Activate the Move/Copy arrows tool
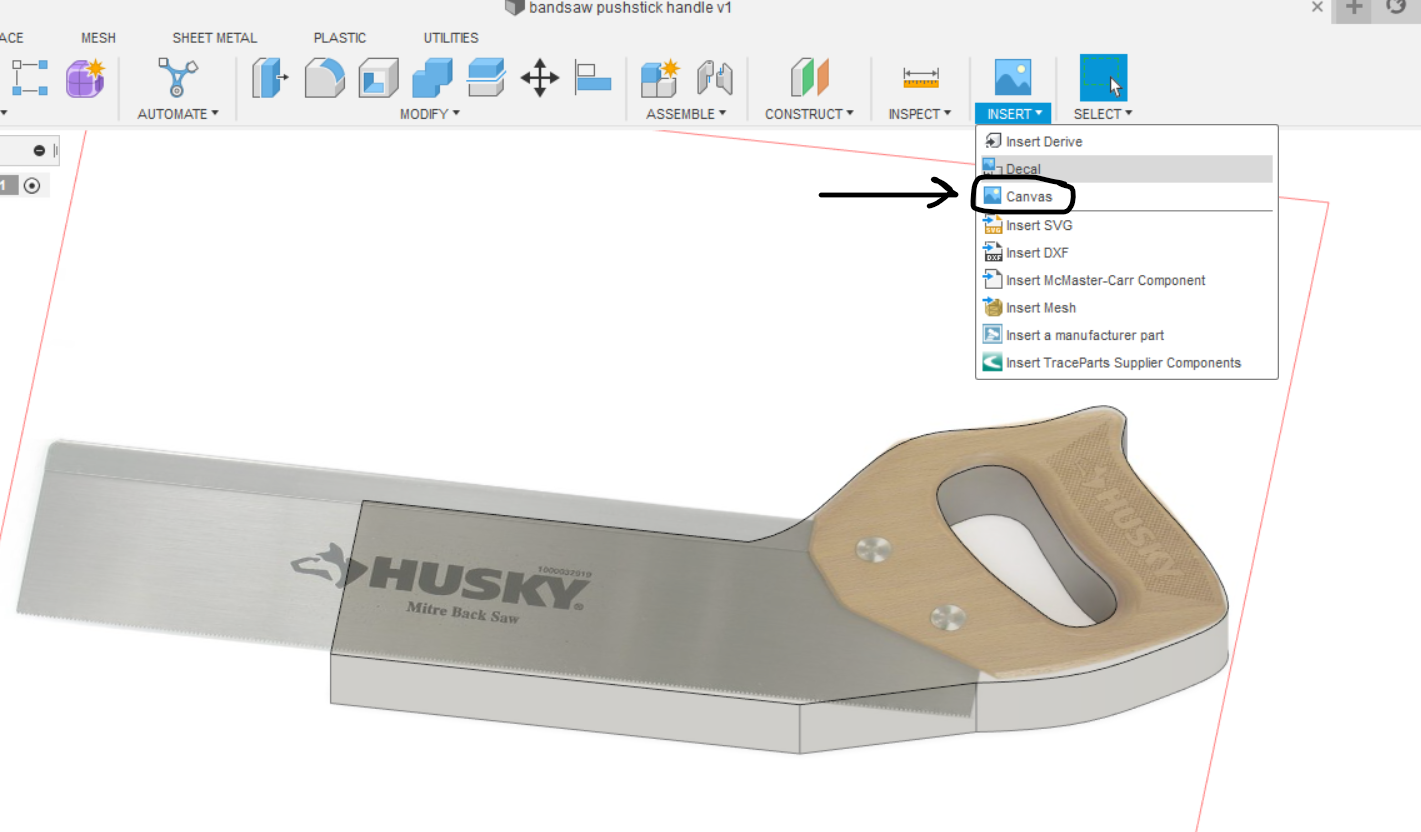Viewport: 1421px width, 832px height. 540,77
